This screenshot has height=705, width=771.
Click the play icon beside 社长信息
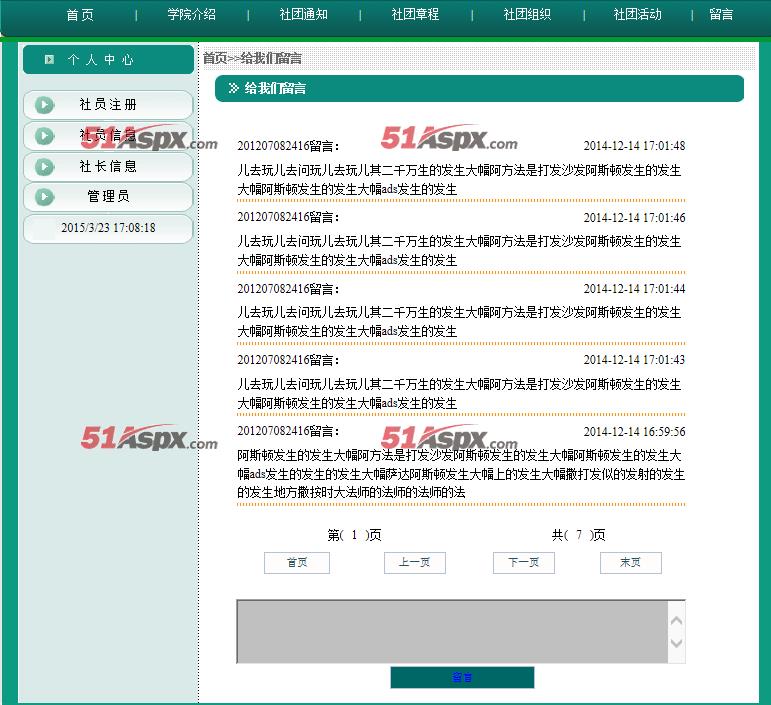pos(44,167)
